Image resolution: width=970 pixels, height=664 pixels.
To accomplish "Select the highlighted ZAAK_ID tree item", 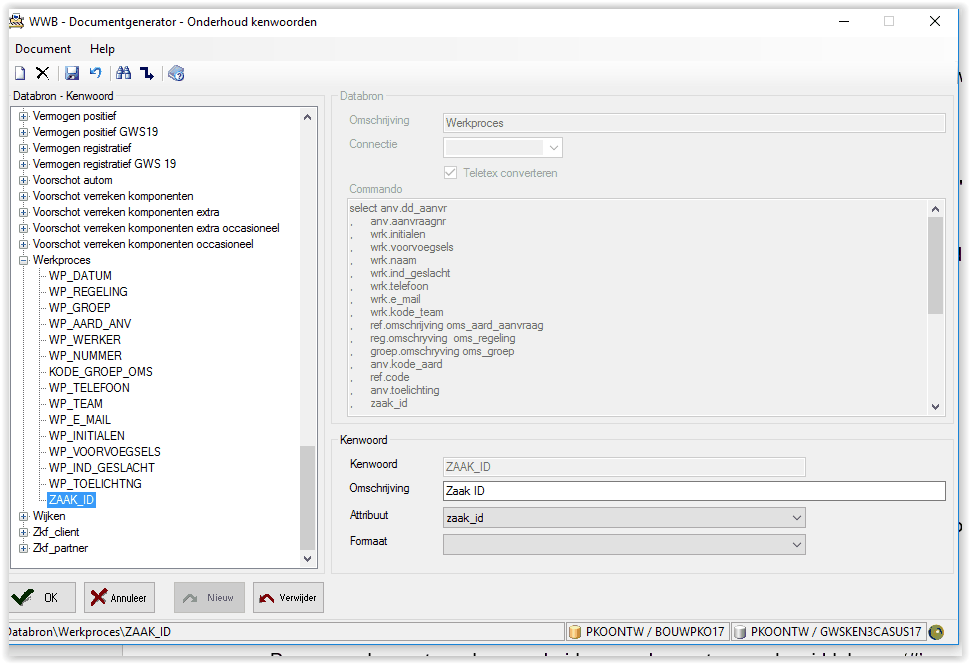I will (x=72, y=500).
